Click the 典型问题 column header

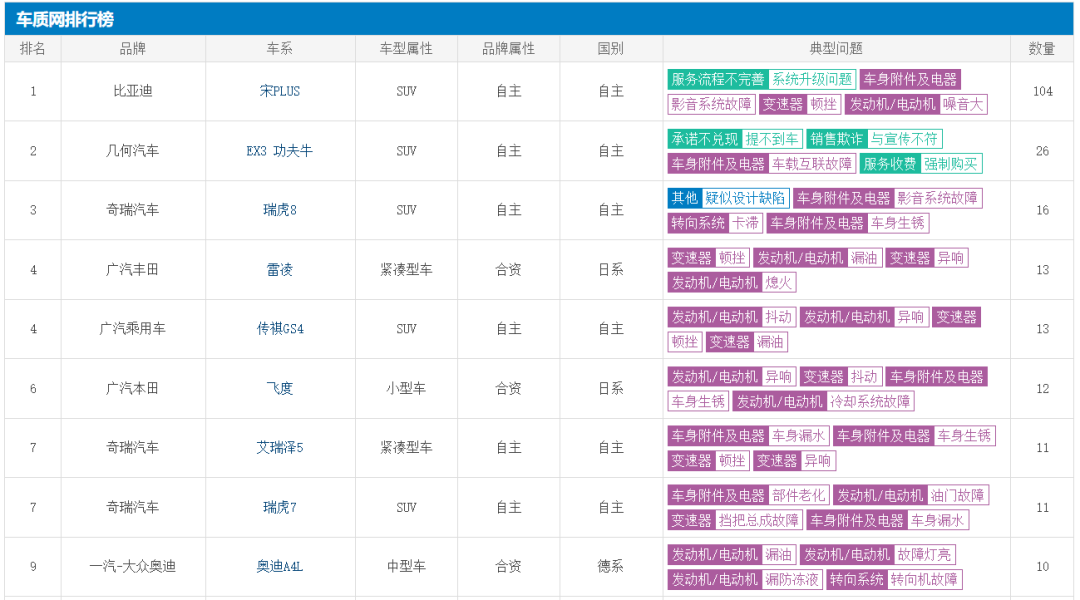coord(836,49)
